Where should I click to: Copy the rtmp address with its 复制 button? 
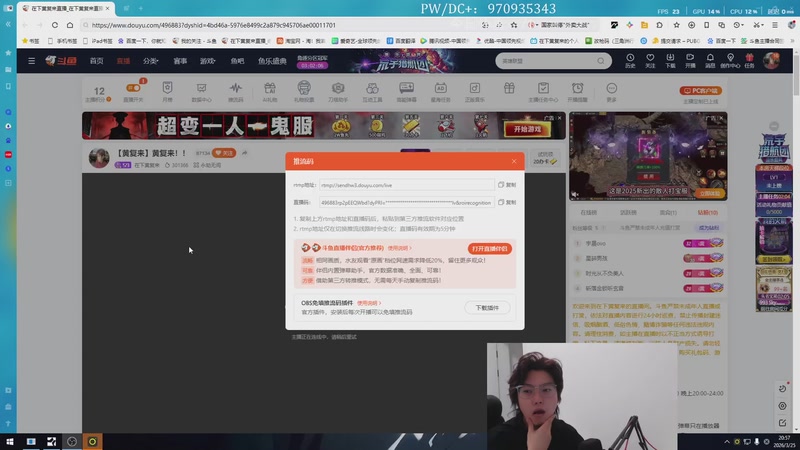(507, 185)
